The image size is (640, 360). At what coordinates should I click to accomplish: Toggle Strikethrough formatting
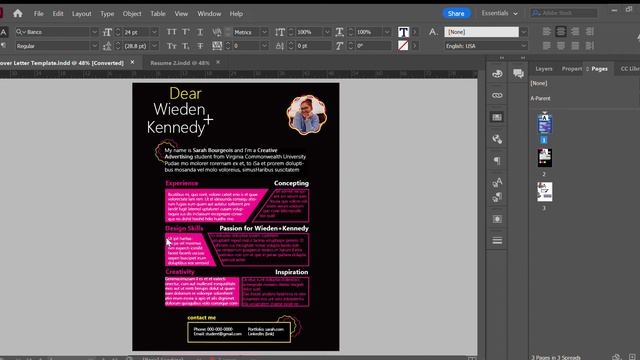[200, 46]
